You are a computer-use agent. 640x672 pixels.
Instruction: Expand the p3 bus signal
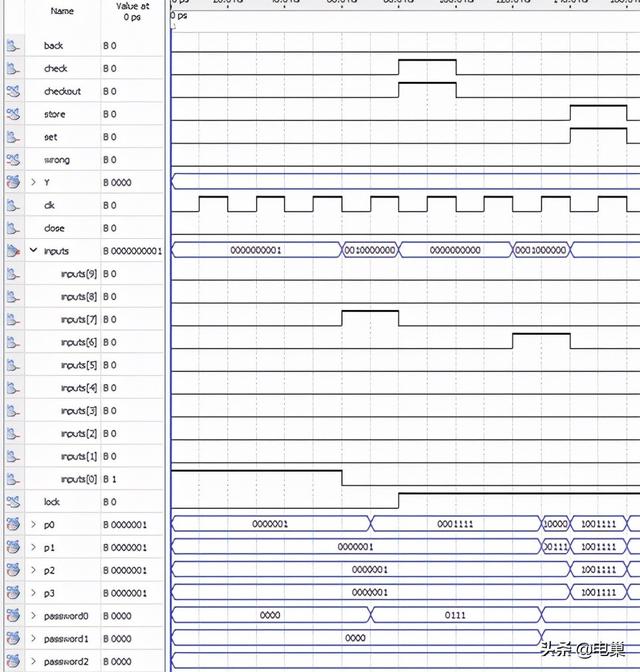(33, 593)
